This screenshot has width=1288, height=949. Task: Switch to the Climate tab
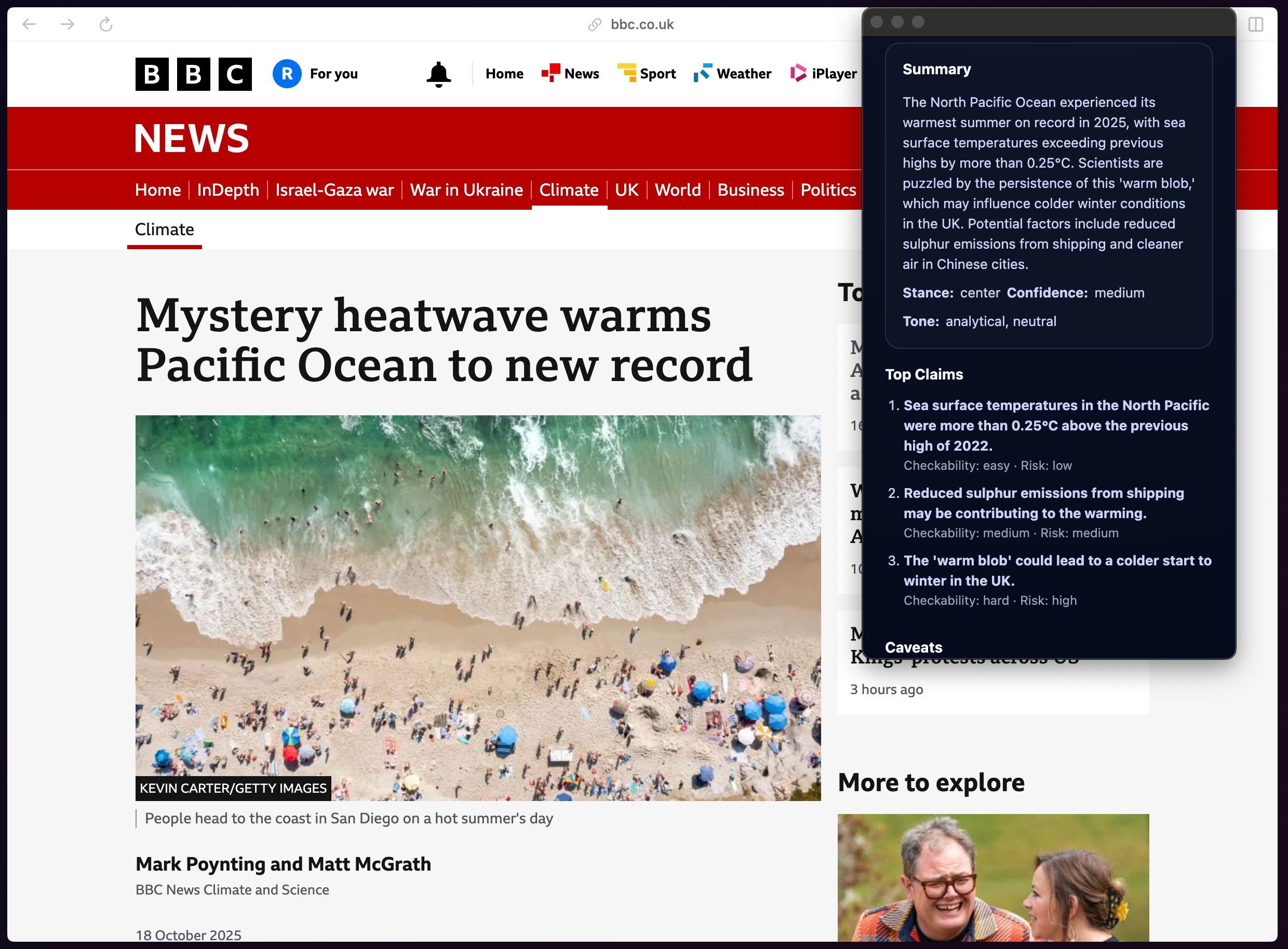[x=569, y=189]
